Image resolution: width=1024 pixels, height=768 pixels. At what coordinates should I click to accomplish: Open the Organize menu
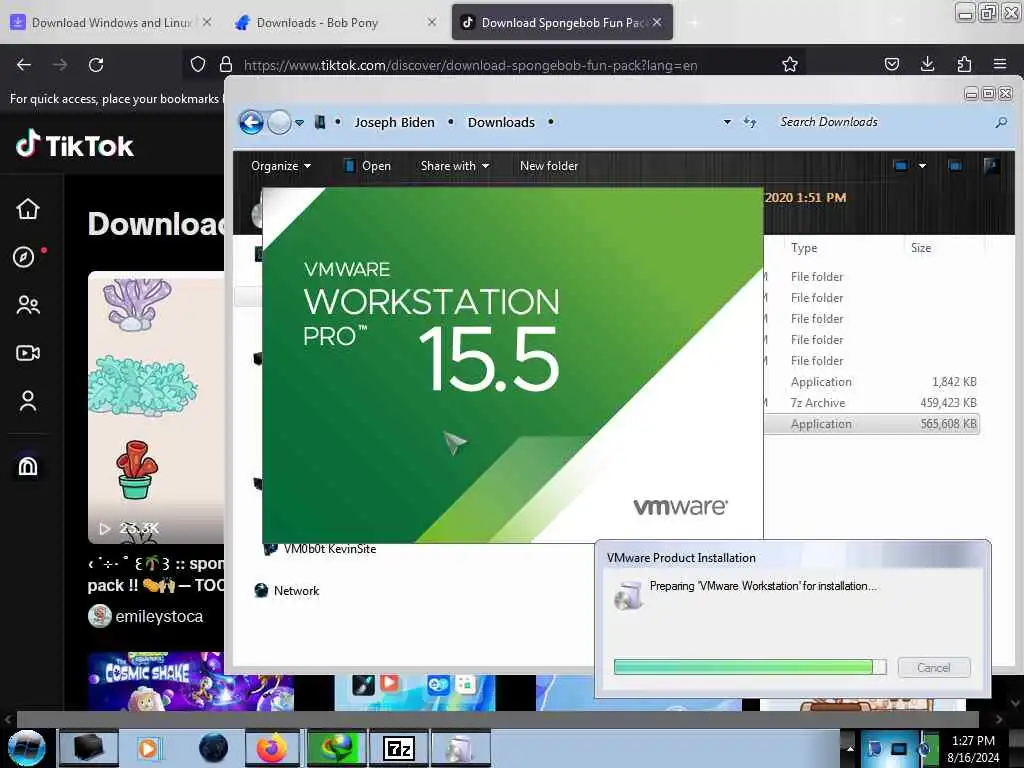click(x=281, y=166)
